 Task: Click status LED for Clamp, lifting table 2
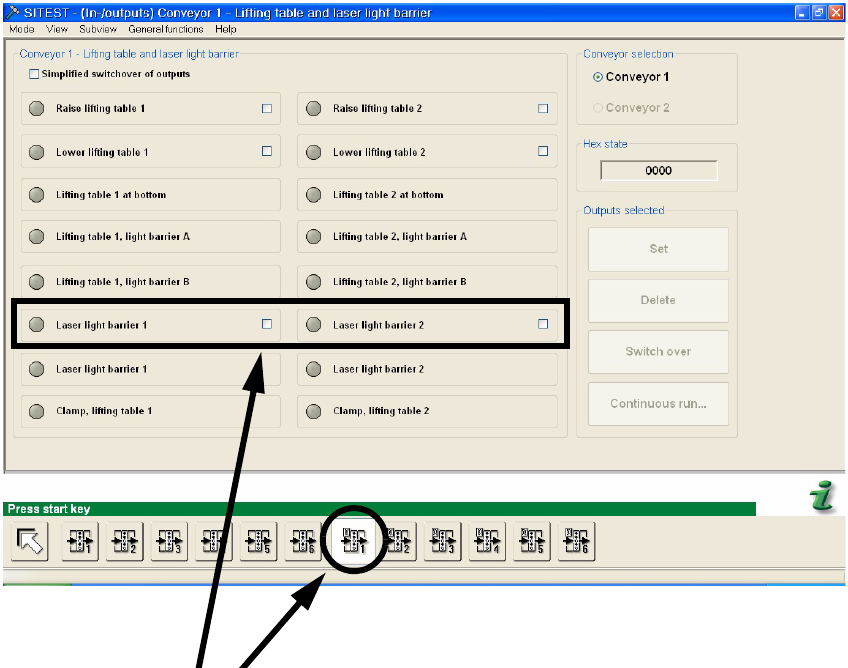click(314, 411)
